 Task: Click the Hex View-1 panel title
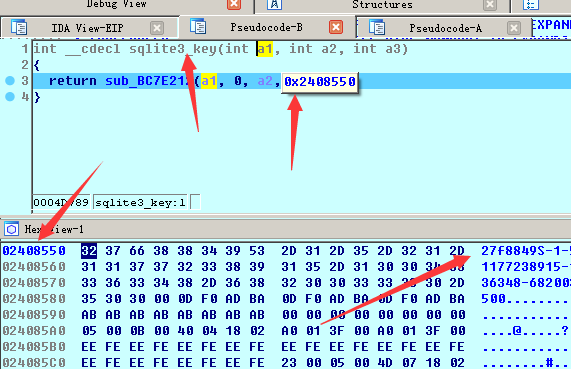tap(54, 229)
